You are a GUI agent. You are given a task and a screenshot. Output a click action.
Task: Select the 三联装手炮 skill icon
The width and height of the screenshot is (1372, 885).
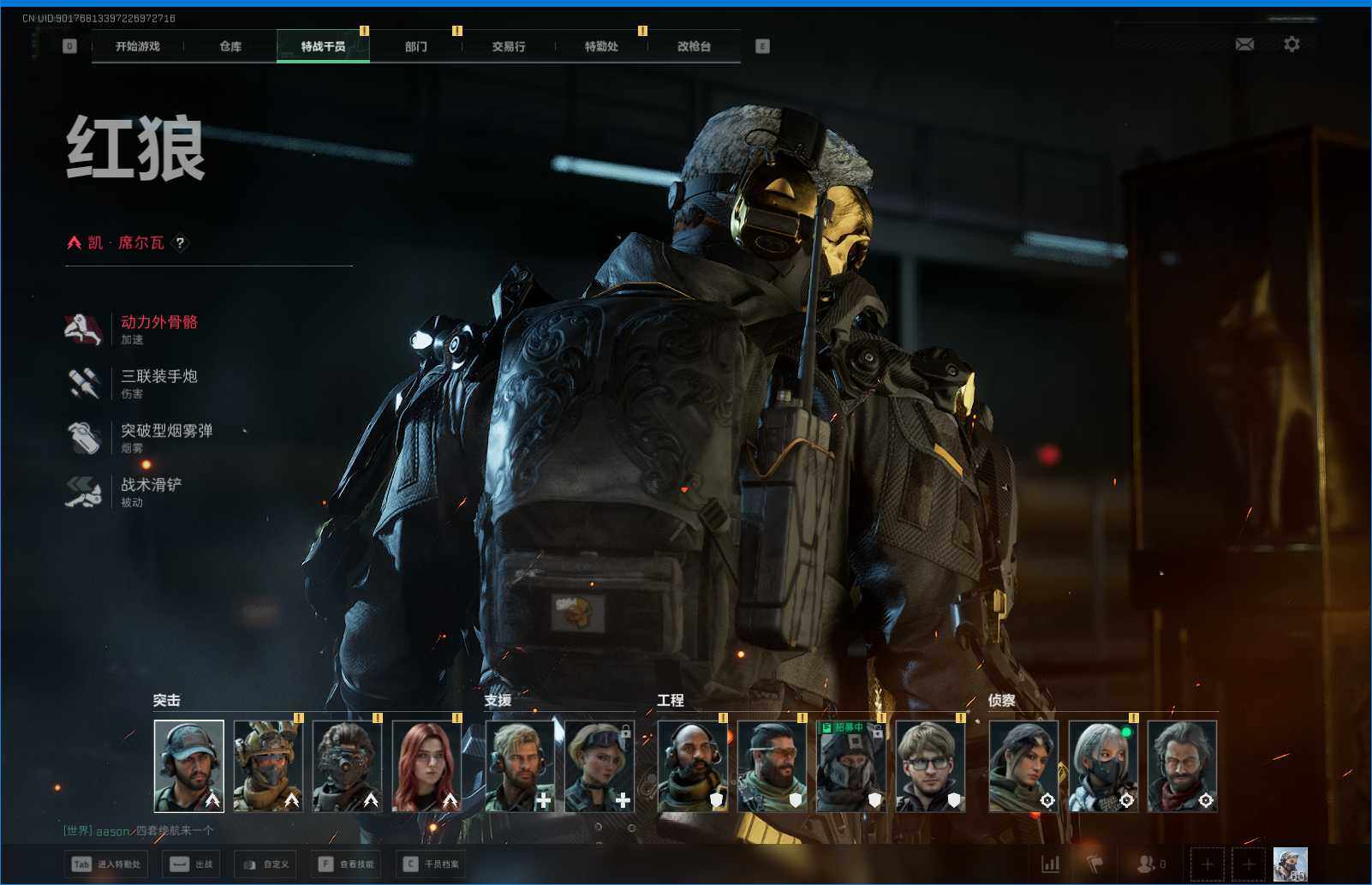pos(83,383)
